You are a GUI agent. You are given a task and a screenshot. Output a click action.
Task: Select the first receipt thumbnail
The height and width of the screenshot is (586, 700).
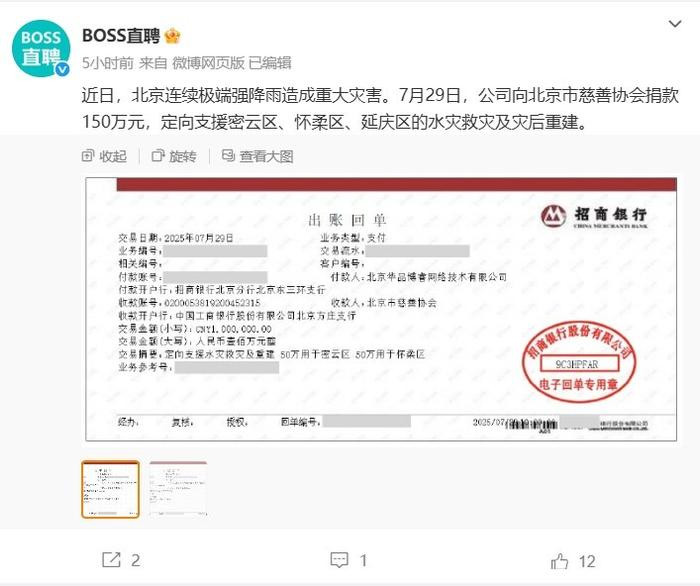110,490
